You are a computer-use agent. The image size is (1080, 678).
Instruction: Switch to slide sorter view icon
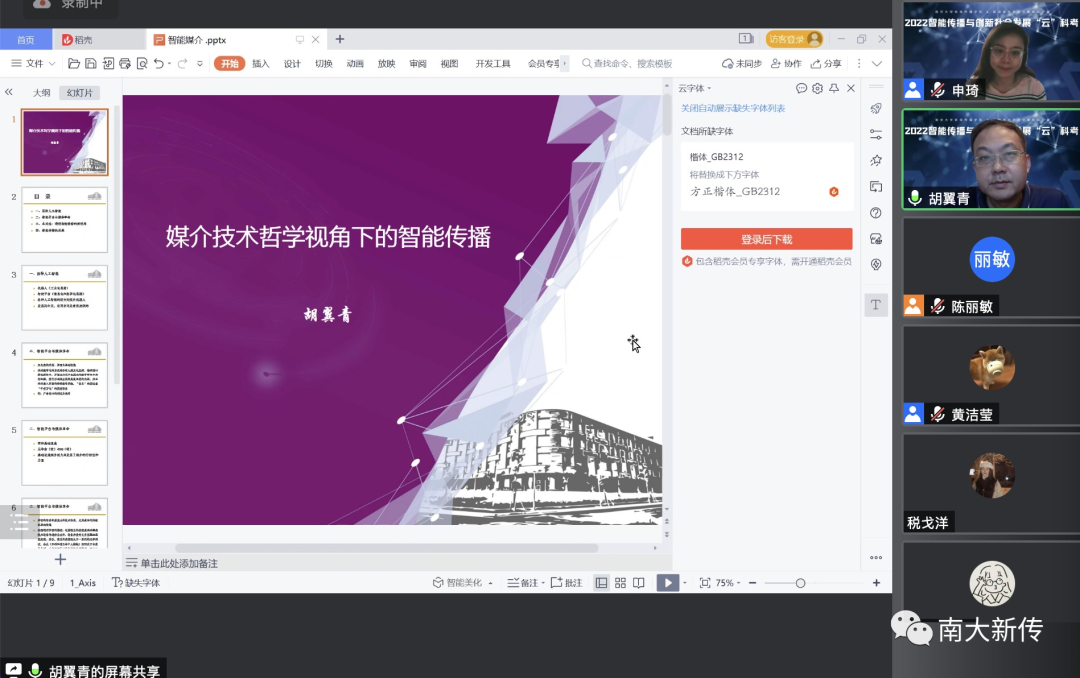tap(619, 582)
